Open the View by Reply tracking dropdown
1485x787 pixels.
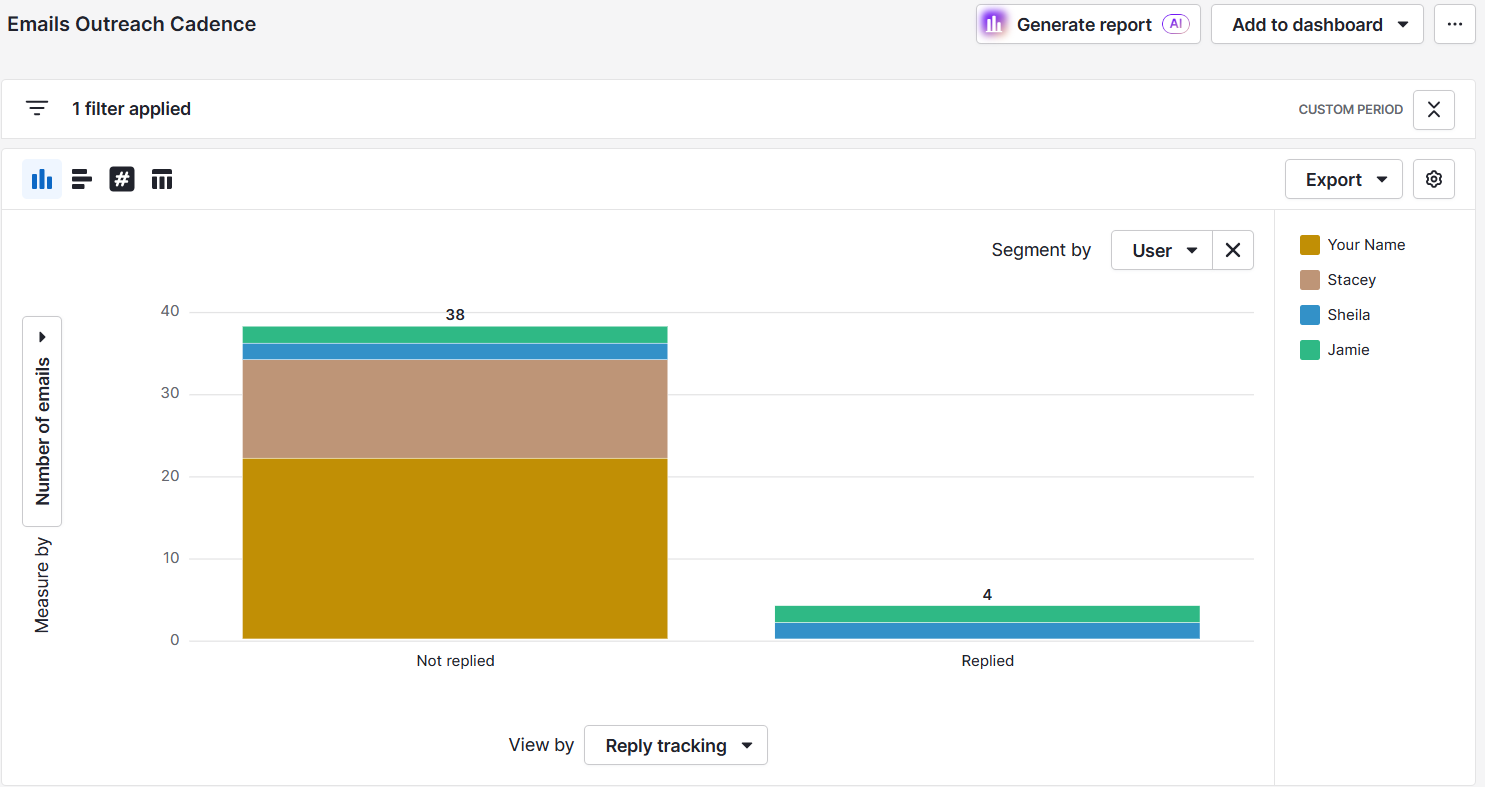coord(676,745)
